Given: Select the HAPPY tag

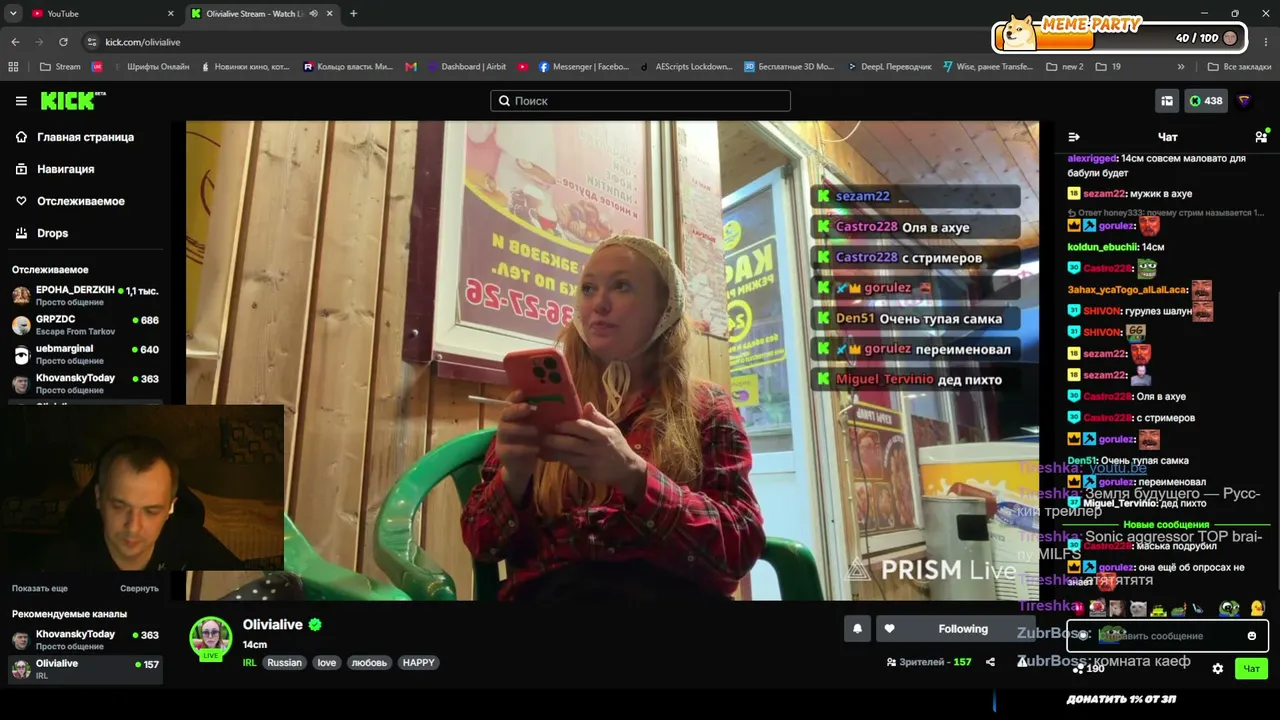Looking at the screenshot, I should coord(419,663).
